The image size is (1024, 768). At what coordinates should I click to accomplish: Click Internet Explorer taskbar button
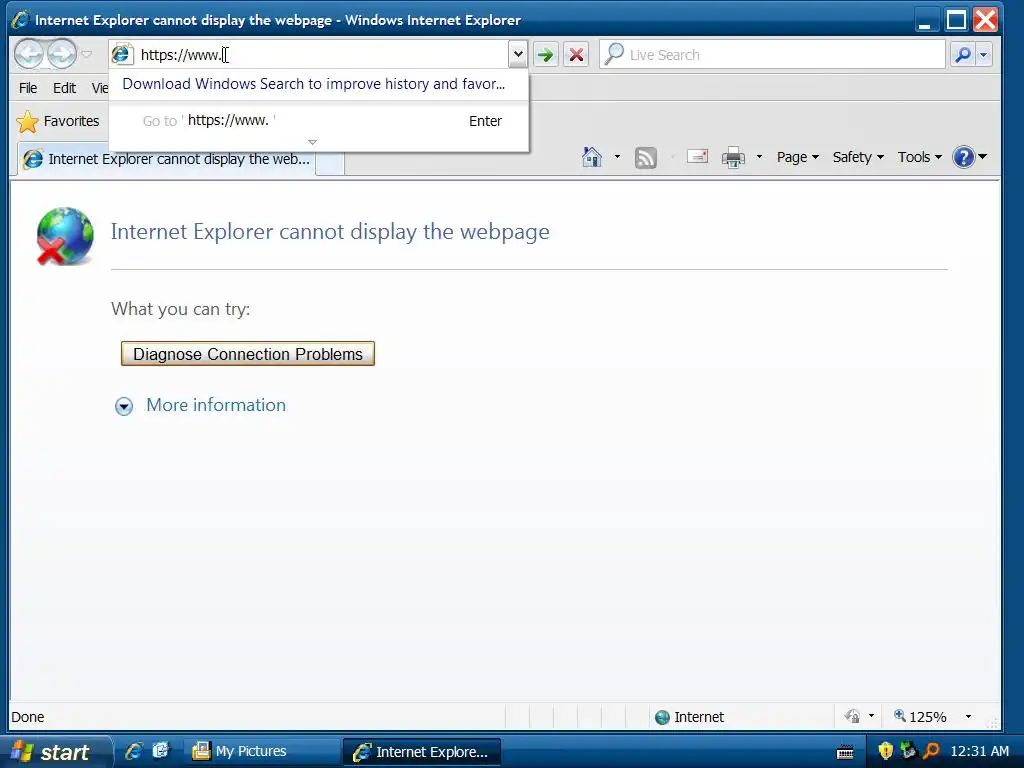[422, 752]
